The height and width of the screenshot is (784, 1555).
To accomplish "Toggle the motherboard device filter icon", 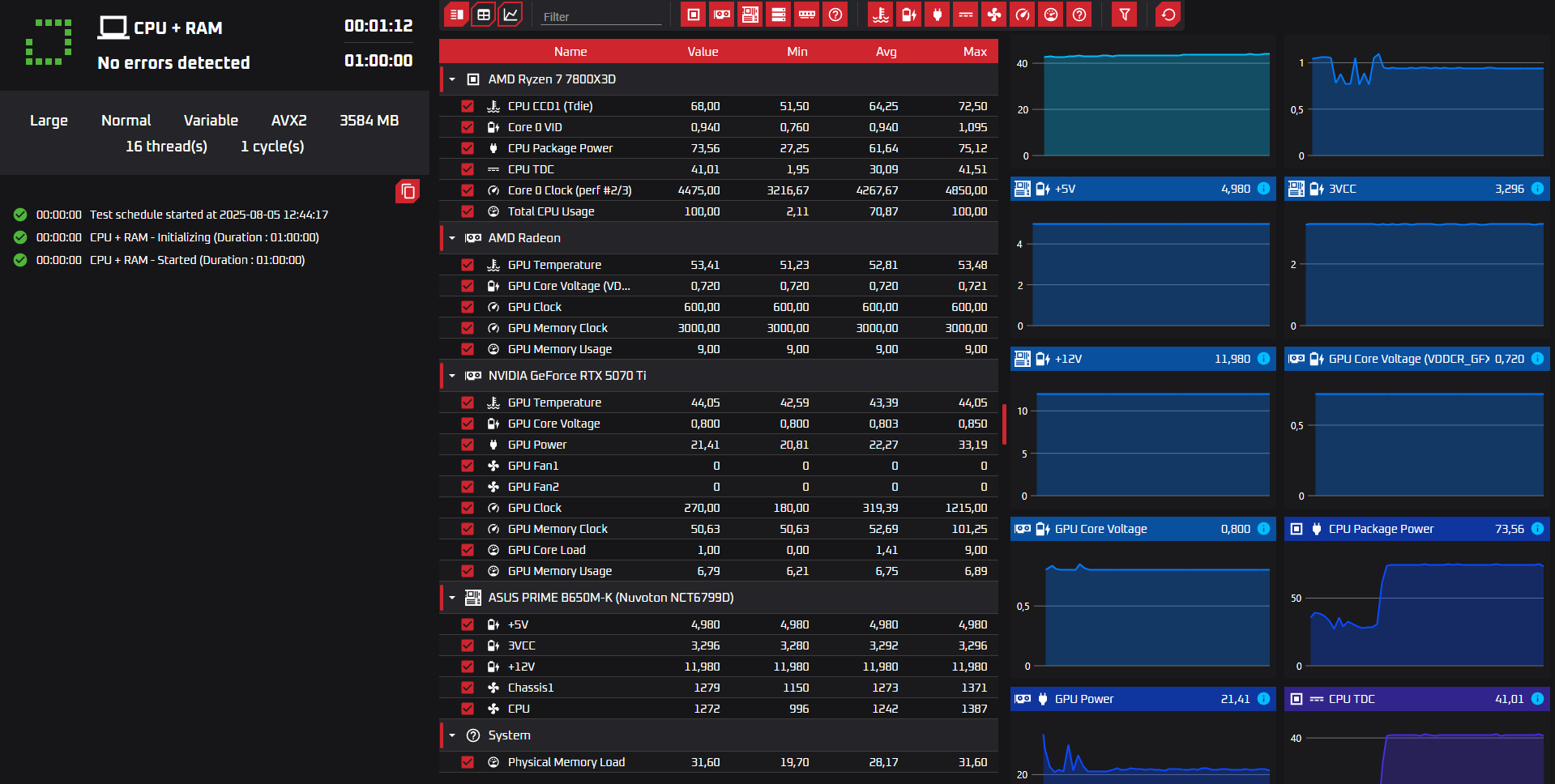I will (750, 15).
